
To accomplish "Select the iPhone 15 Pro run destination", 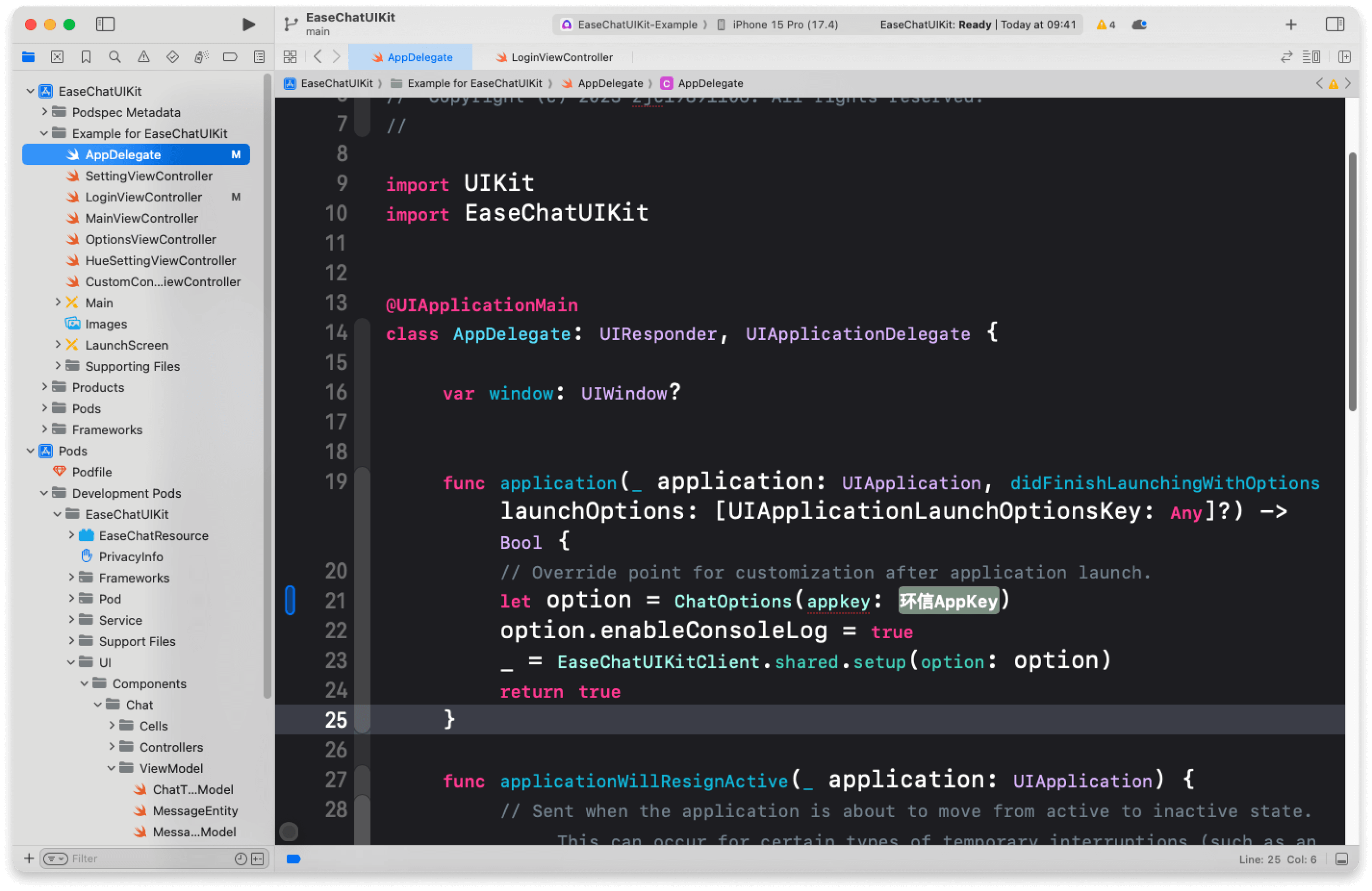I will pyautogui.click(x=785, y=24).
